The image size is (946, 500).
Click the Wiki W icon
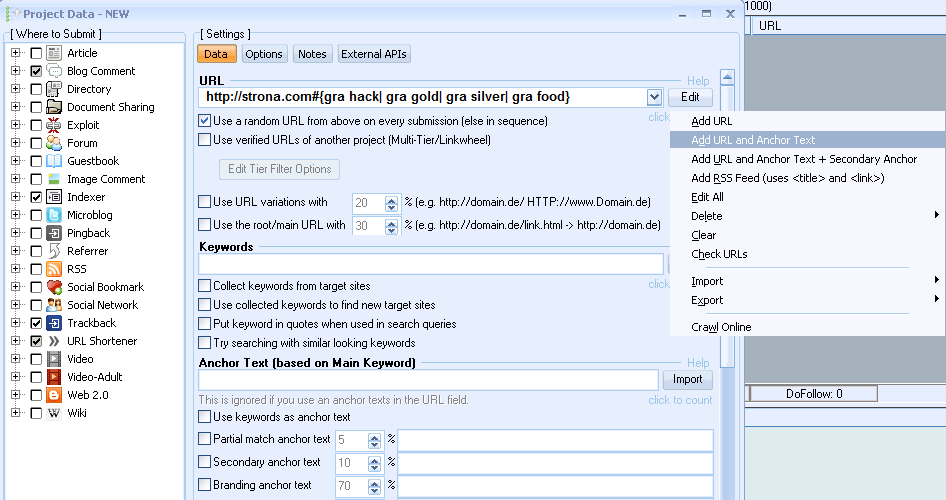click(x=54, y=413)
